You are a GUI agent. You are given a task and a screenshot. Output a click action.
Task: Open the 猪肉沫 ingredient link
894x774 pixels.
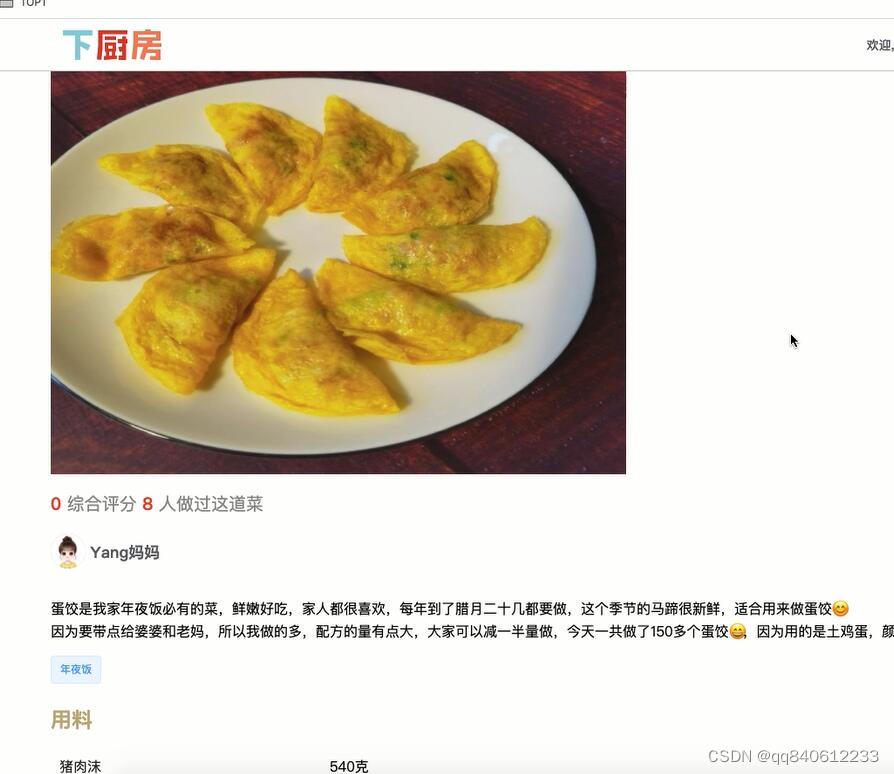click(80, 766)
